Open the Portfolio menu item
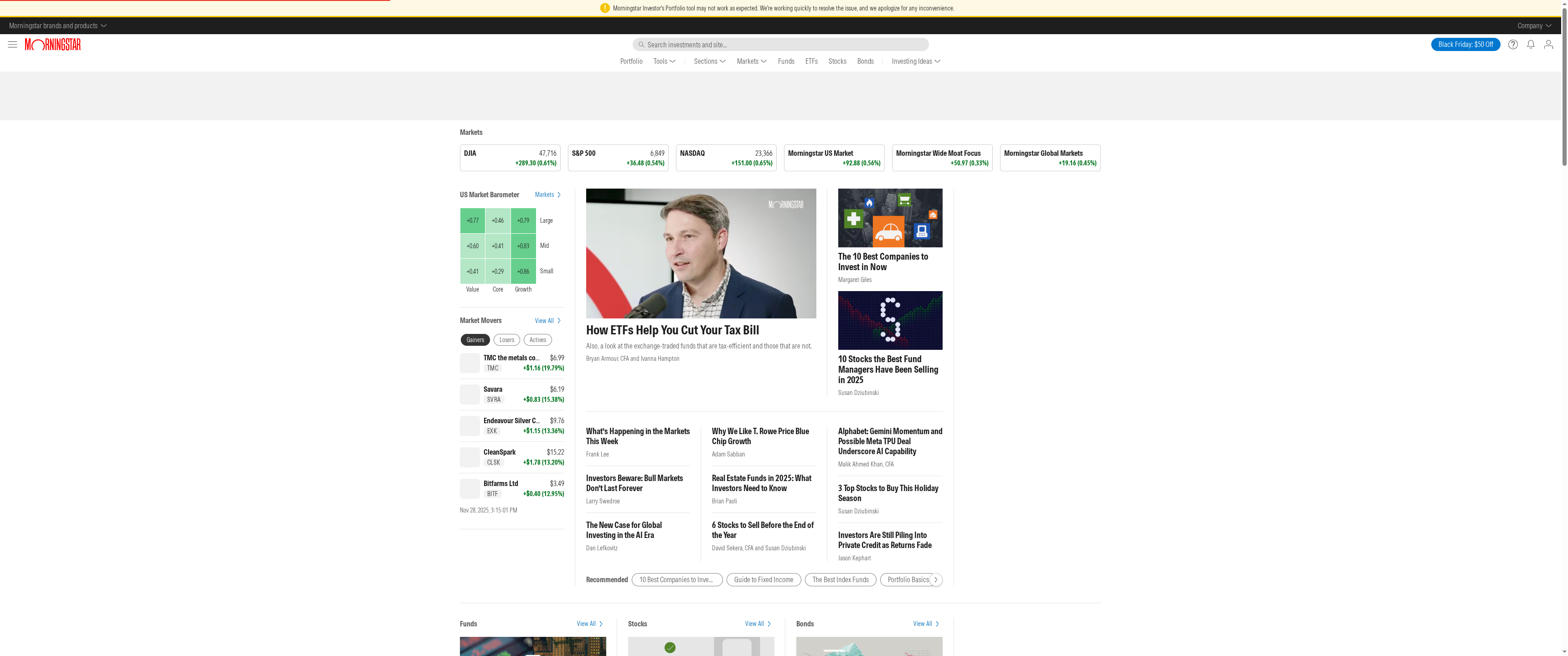This screenshot has height=656, width=1568. (630, 61)
